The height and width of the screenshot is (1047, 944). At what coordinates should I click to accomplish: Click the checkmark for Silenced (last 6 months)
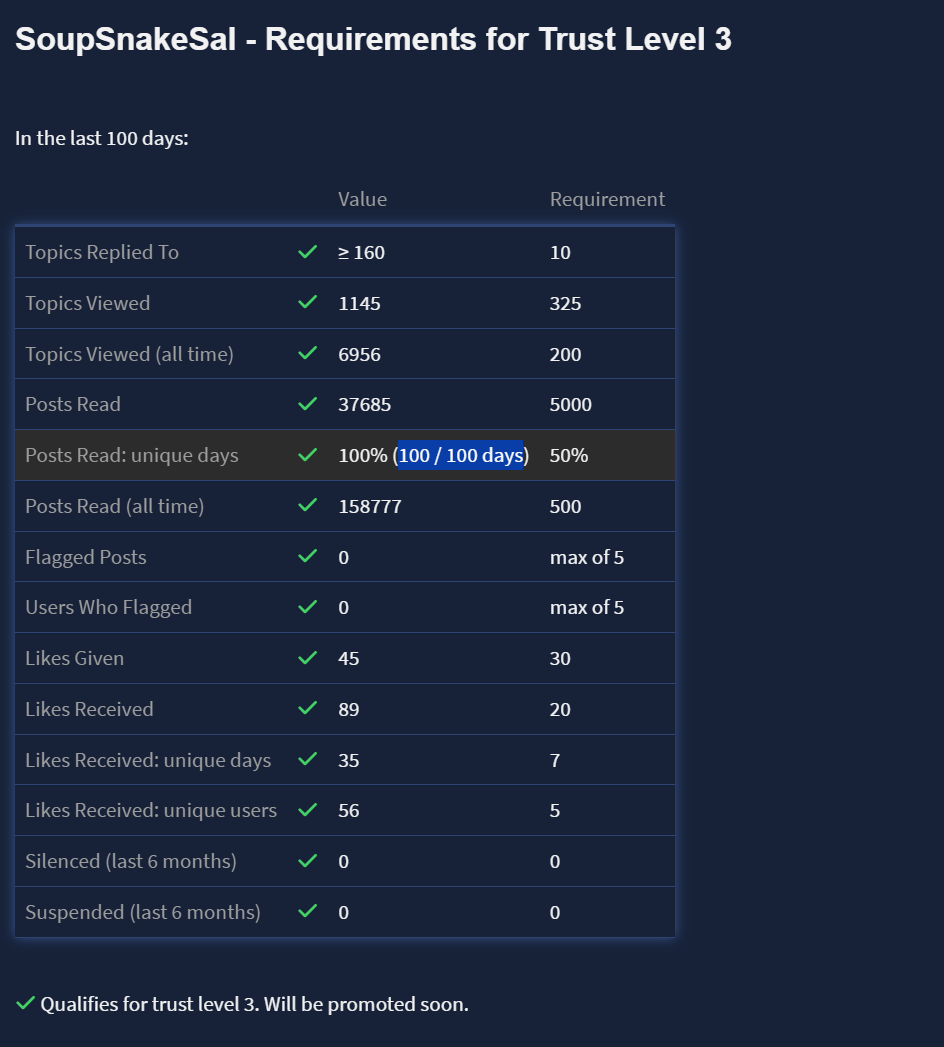tap(308, 861)
